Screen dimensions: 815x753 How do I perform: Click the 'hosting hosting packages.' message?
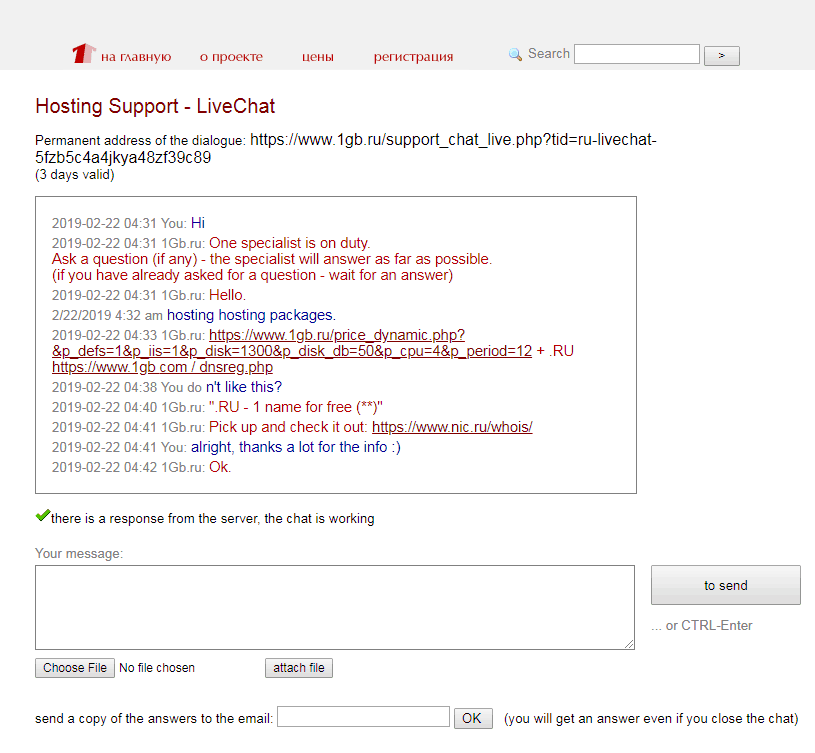point(251,315)
